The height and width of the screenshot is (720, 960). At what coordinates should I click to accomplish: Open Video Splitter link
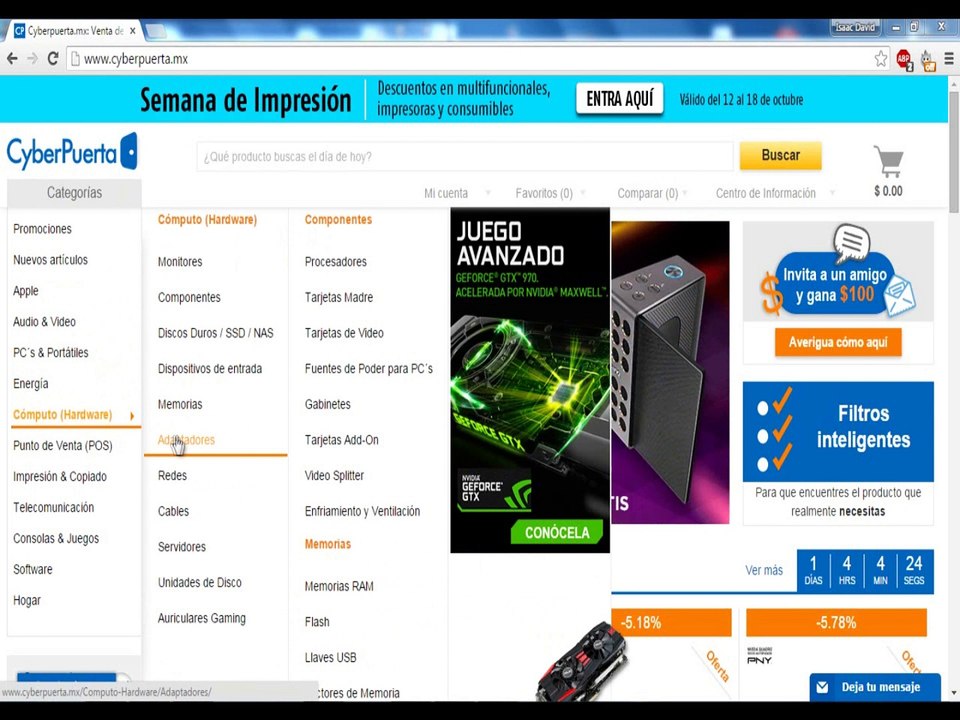tap(334, 476)
